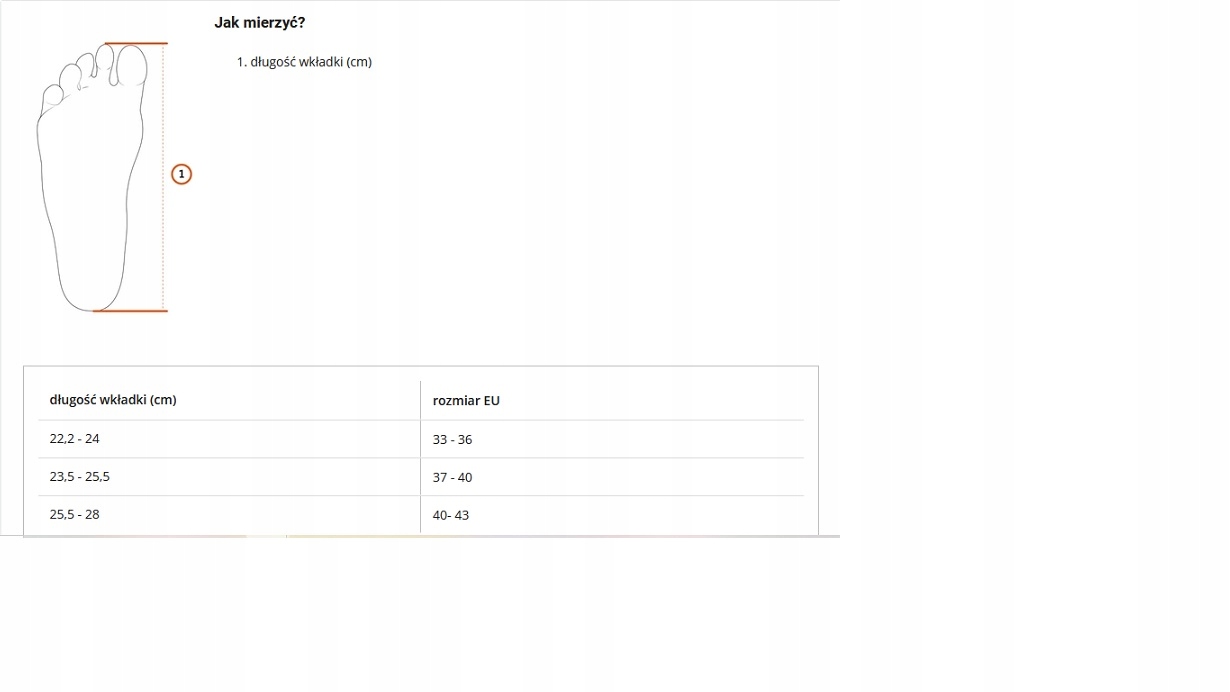Screen dimensions: 1230x692
Task: Click the big toe on the foot drawing
Action: click(x=131, y=65)
